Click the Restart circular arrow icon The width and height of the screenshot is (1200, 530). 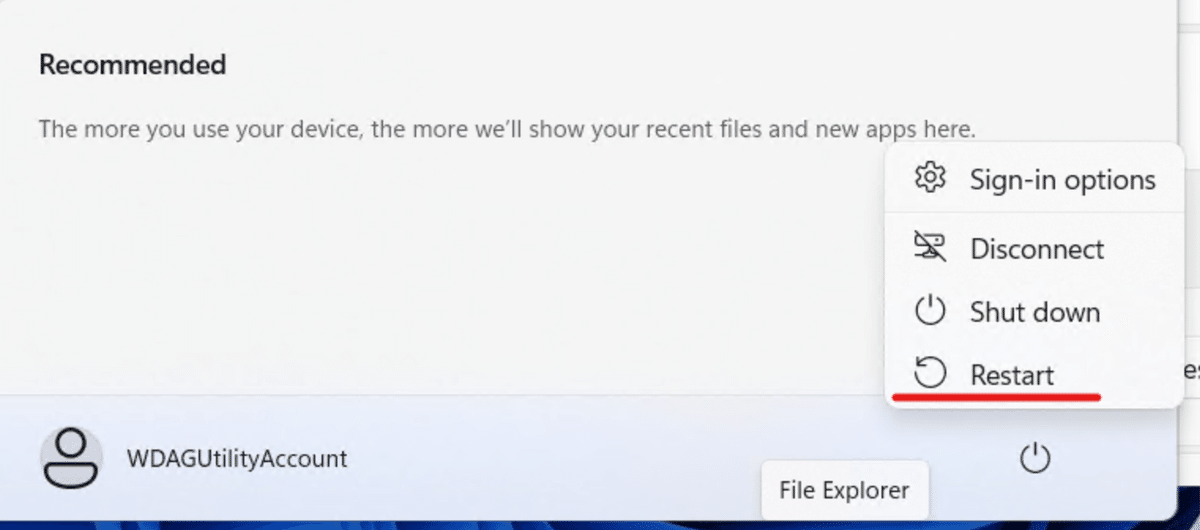930,374
